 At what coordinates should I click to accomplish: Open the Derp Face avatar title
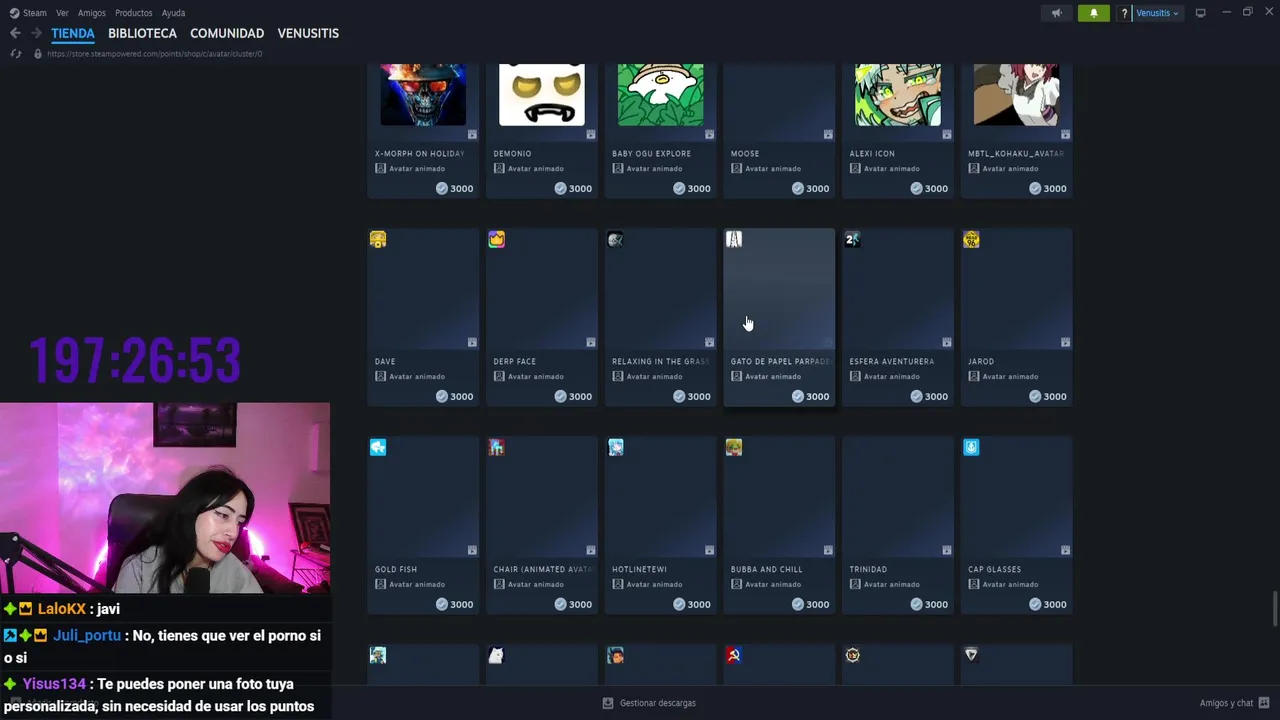514,361
